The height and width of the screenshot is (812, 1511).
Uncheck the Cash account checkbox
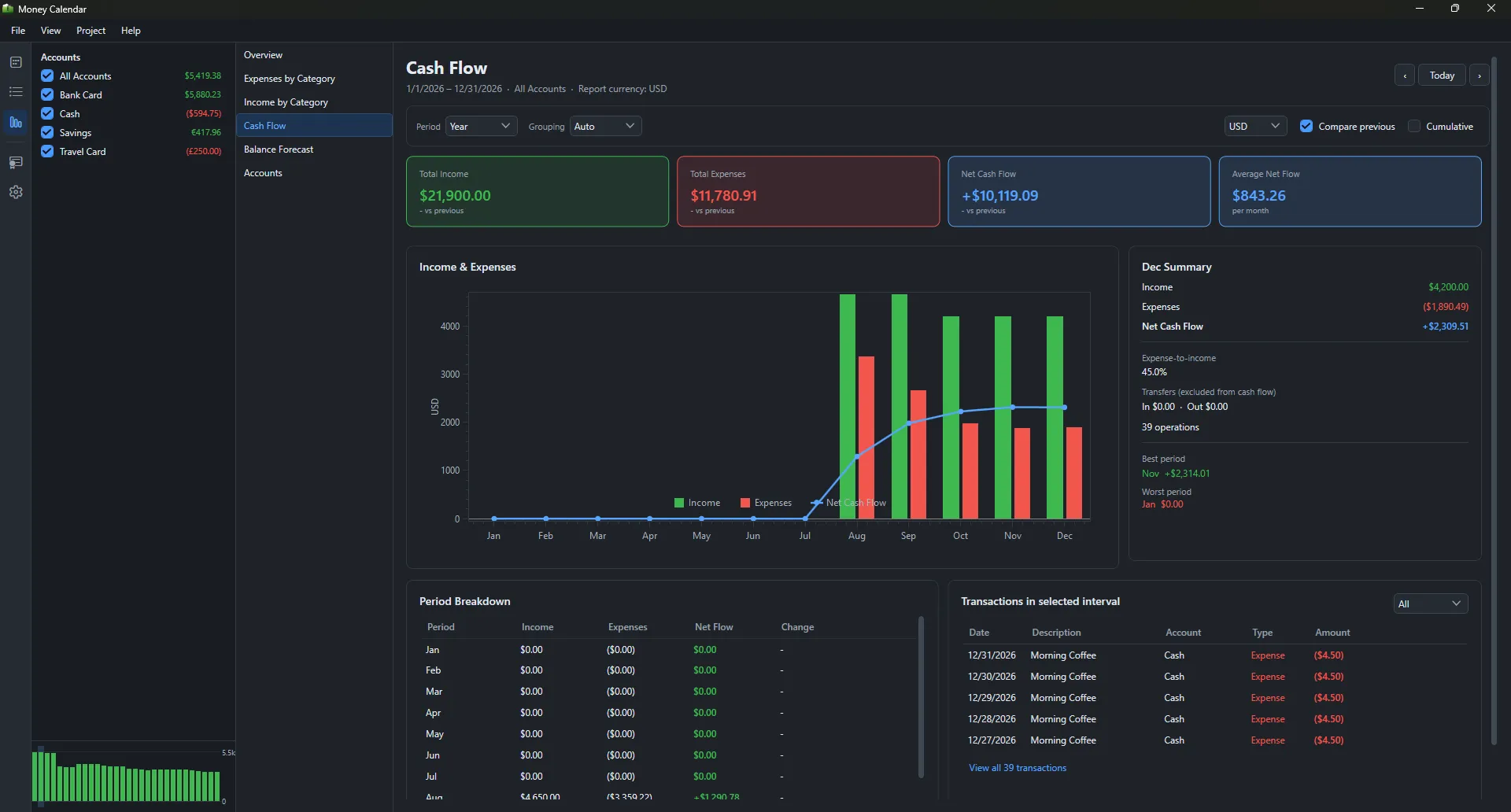[x=47, y=113]
